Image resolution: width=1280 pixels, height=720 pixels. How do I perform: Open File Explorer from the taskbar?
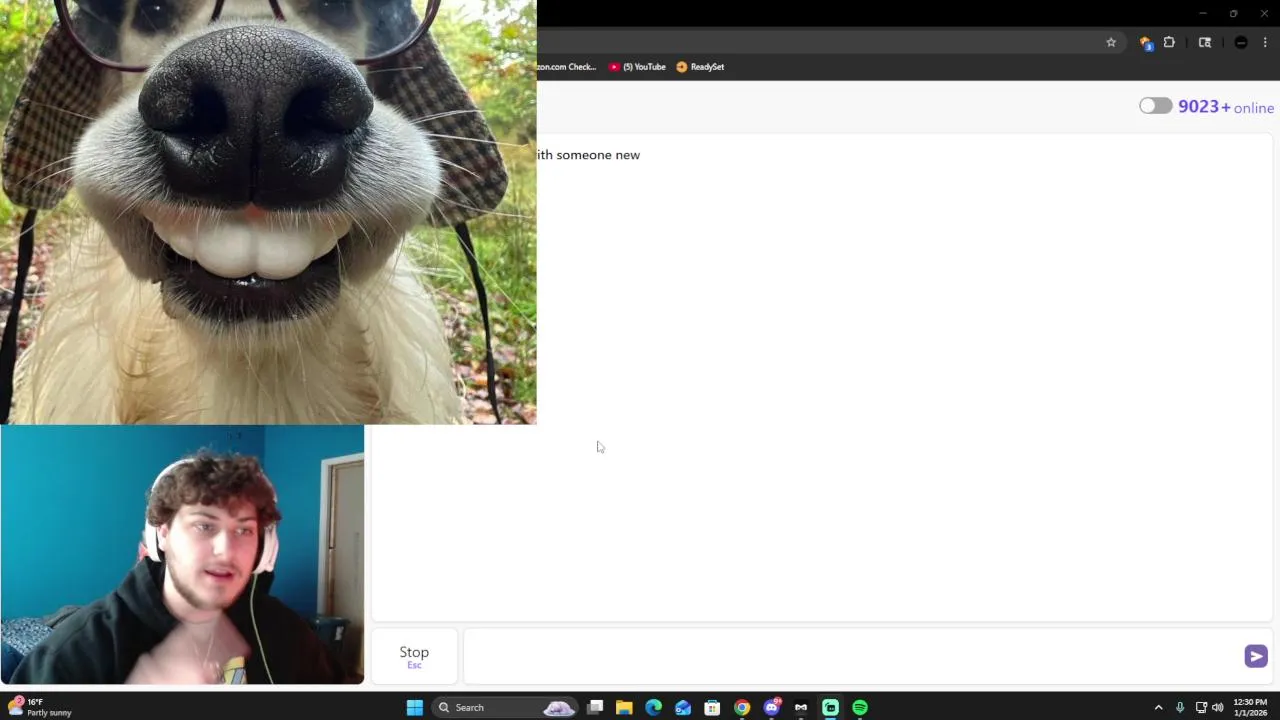click(624, 707)
